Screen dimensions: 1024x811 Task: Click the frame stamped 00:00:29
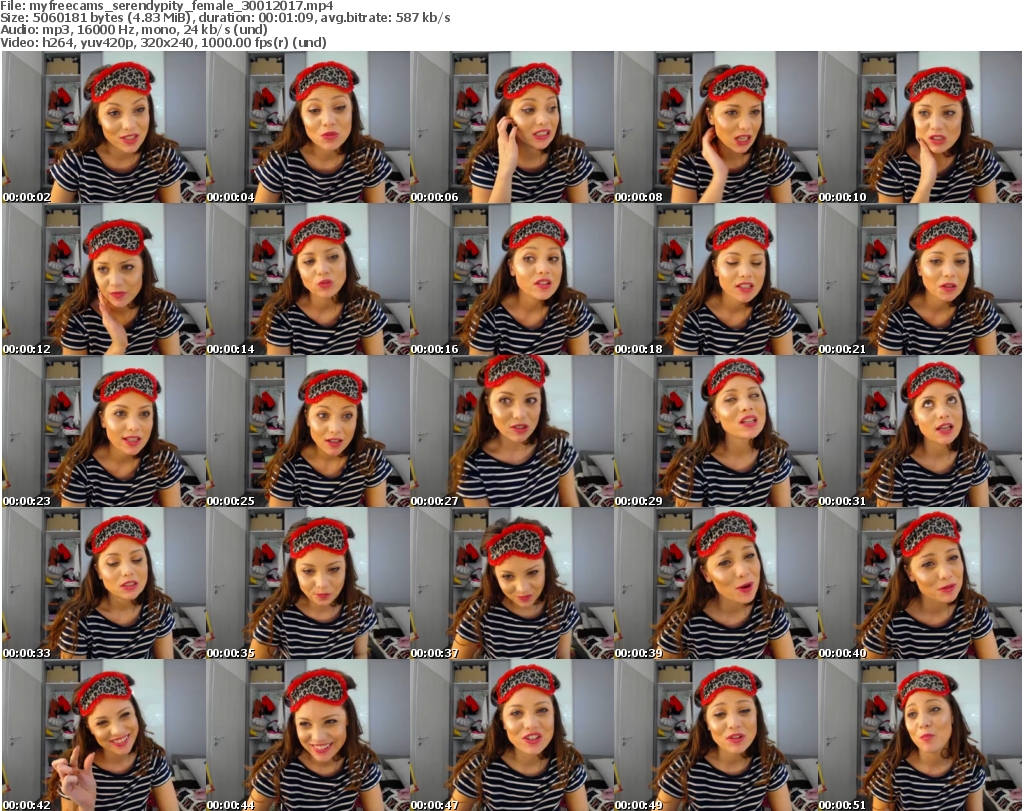coord(716,432)
